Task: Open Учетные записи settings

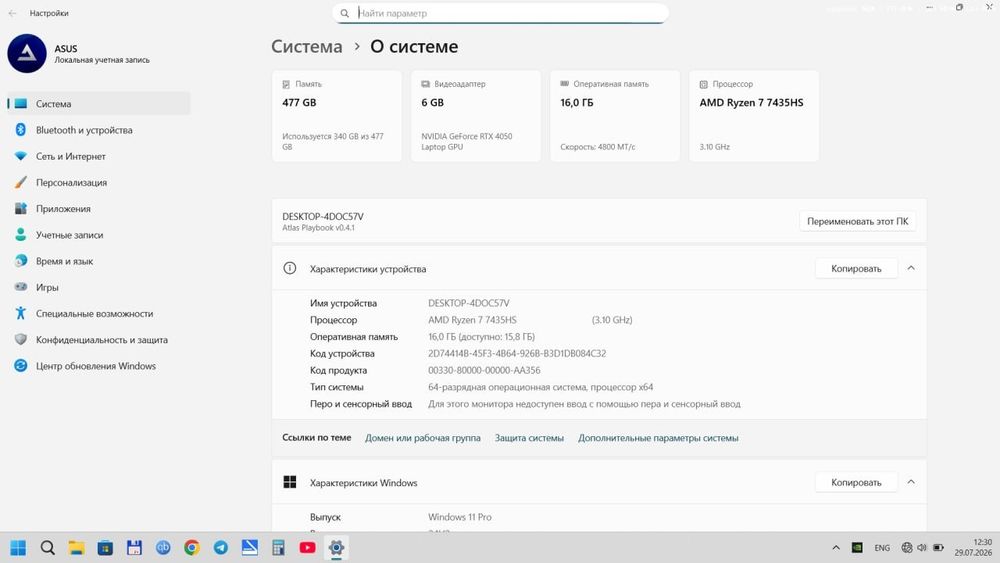Action: click(99, 235)
